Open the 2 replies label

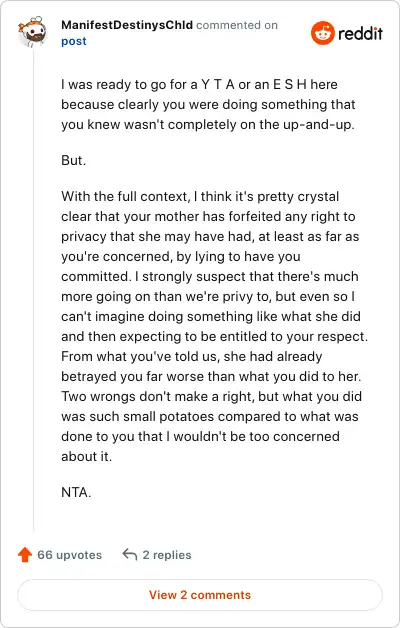point(167,555)
